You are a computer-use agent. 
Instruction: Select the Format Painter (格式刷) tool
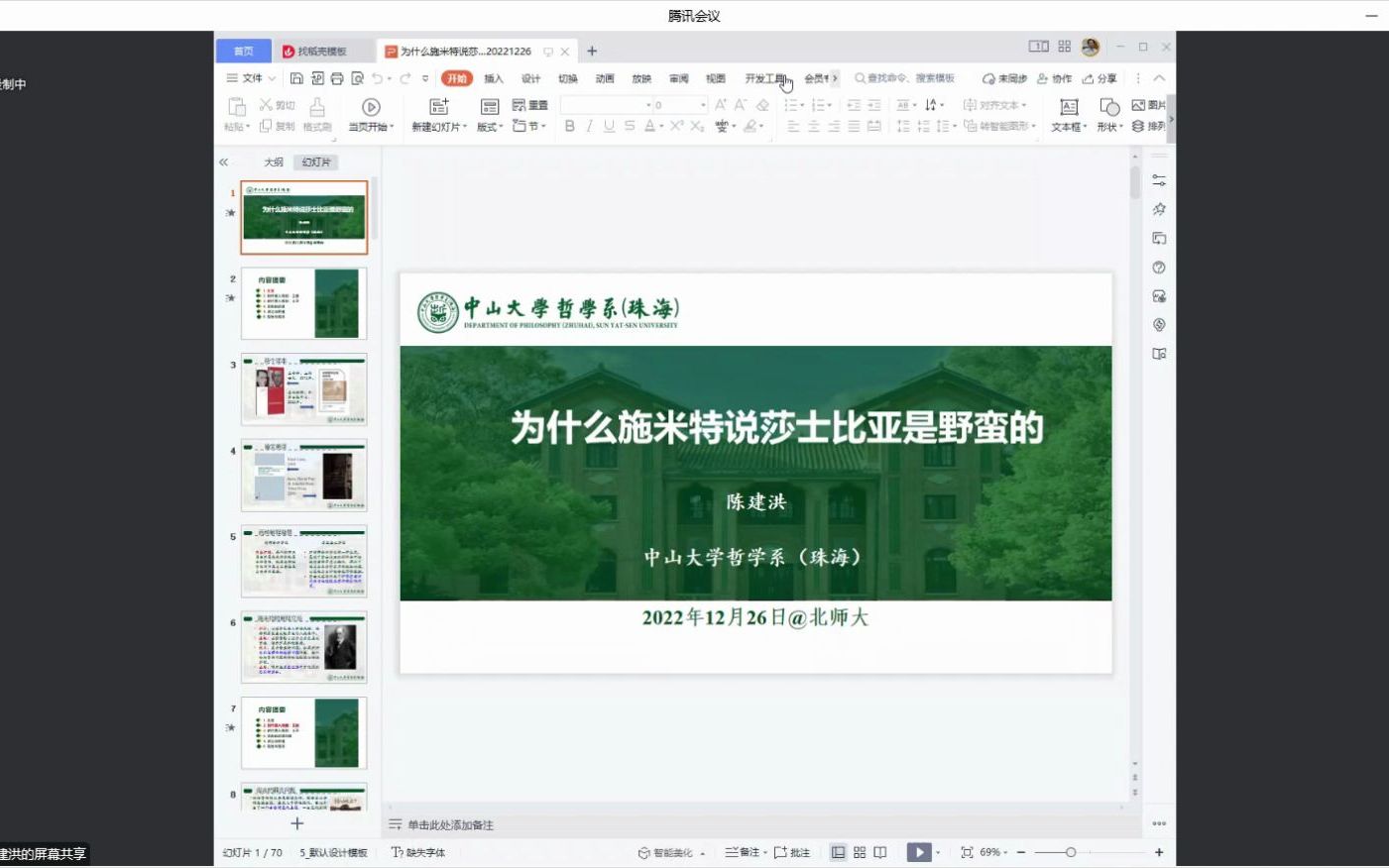coord(317,114)
